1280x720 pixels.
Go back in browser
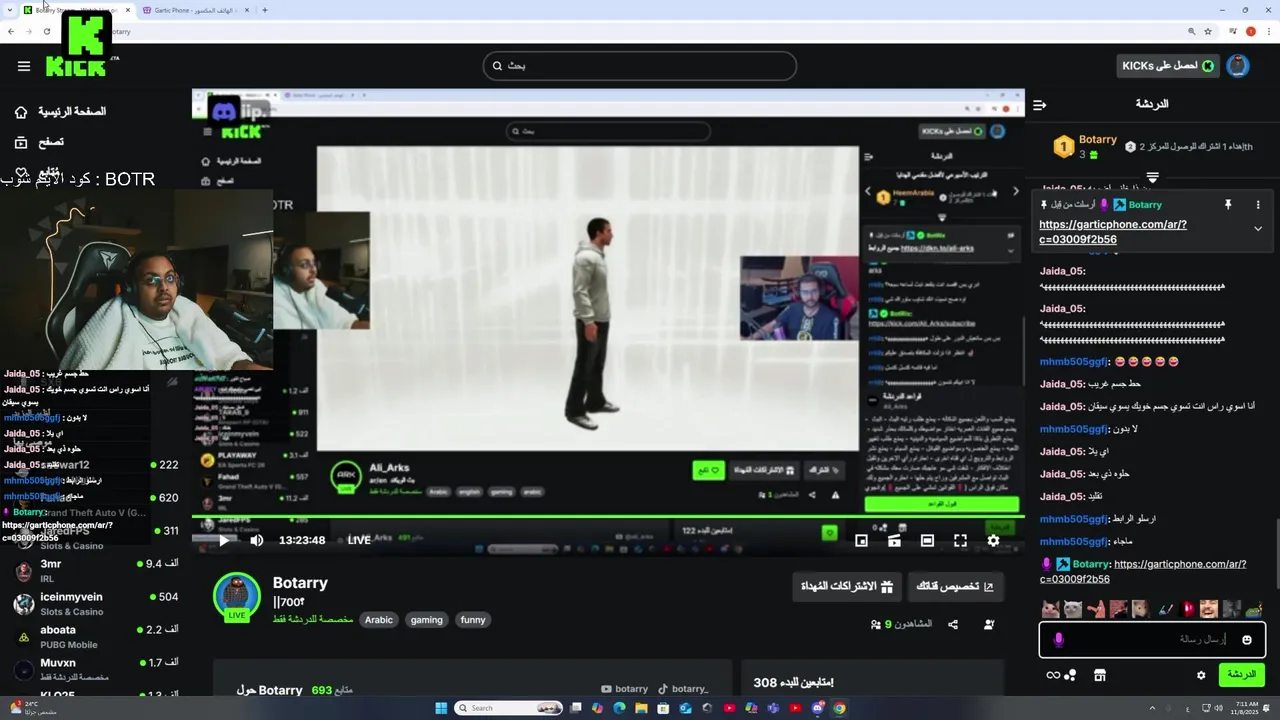tap(10, 31)
